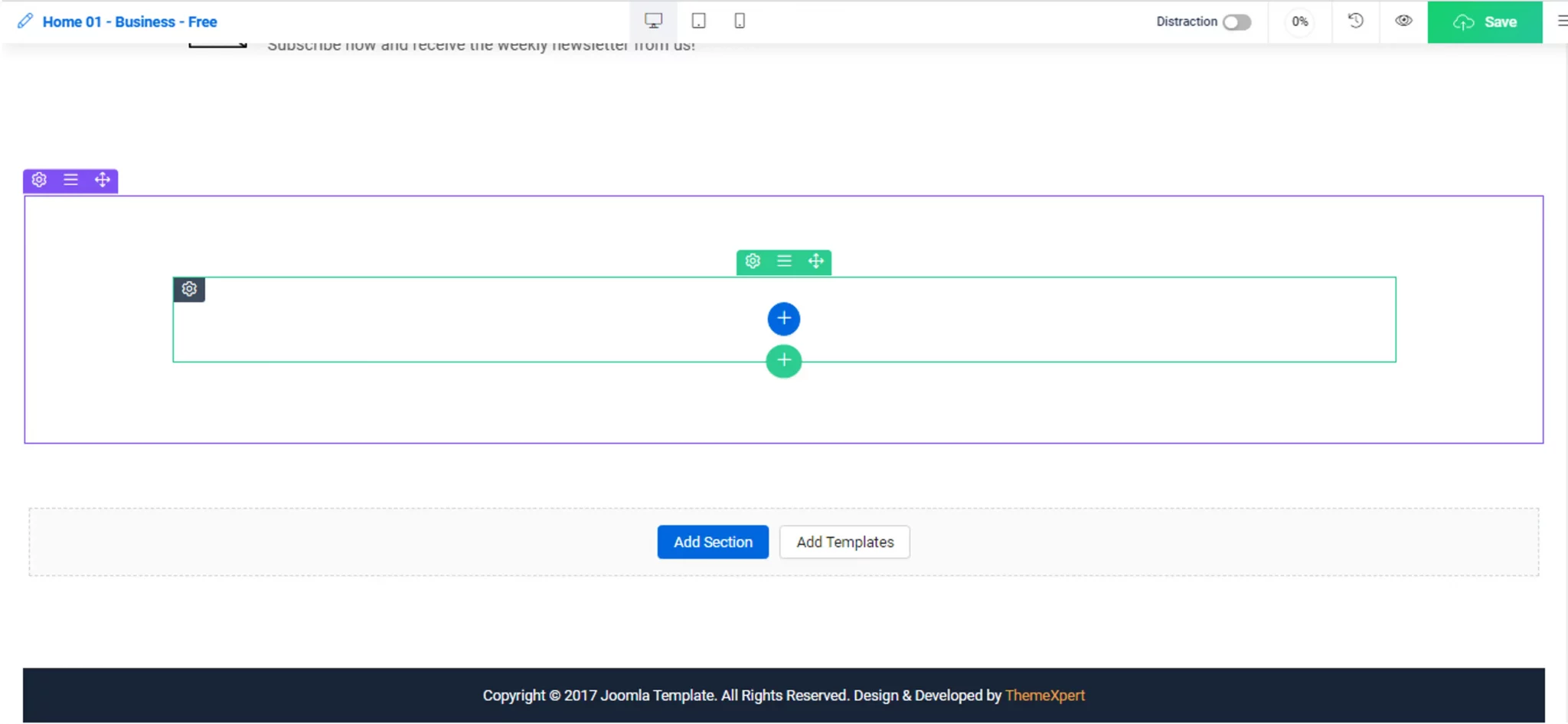Click the green row move handle icon
1568x724 pixels.
tap(816, 261)
